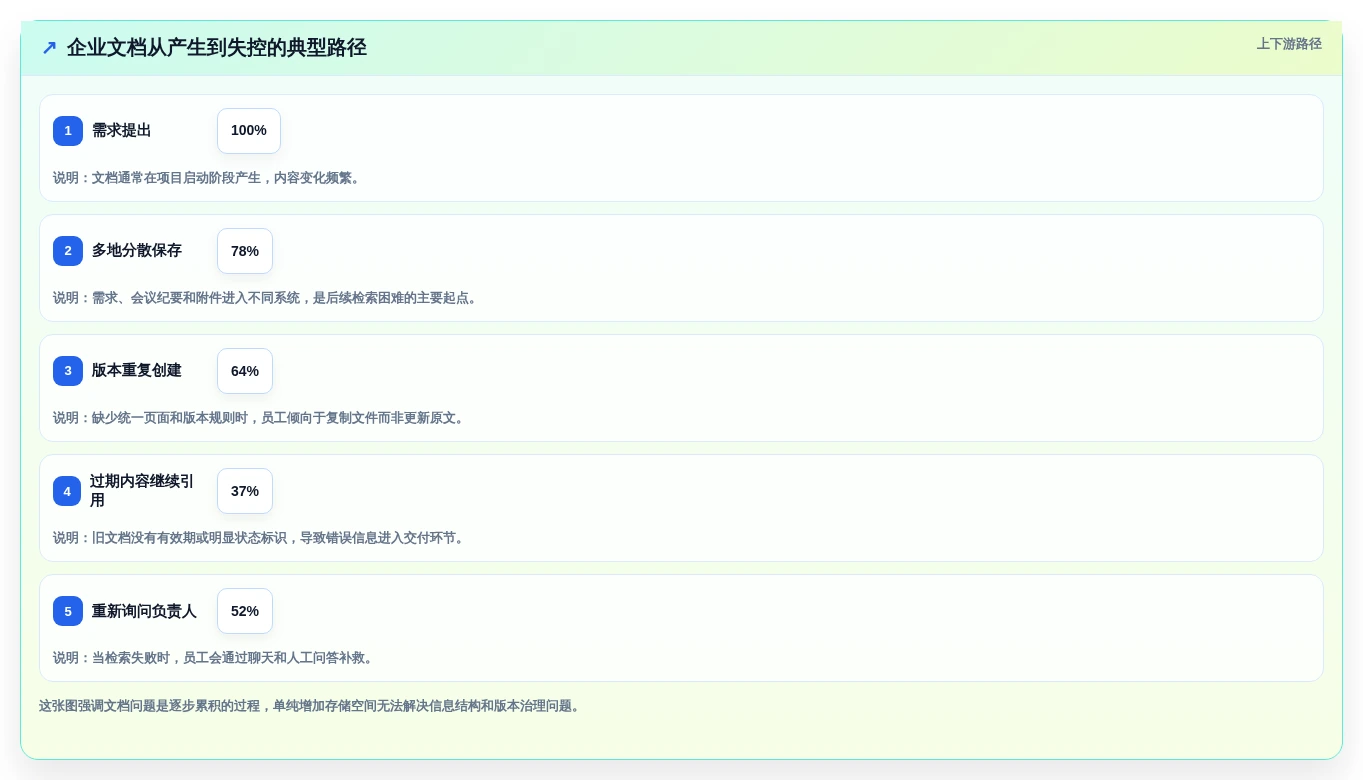Click the 52% value chip
This screenshot has width=1363, height=780.
point(245,611)
